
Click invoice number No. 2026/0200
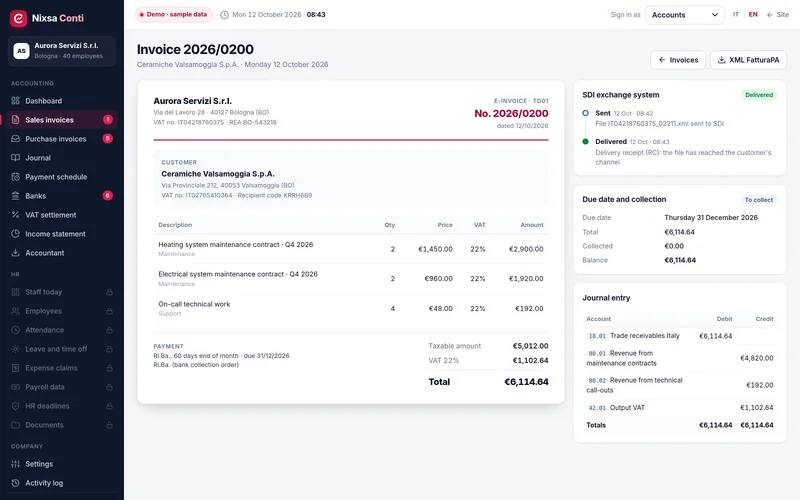[x=511, y=113]
